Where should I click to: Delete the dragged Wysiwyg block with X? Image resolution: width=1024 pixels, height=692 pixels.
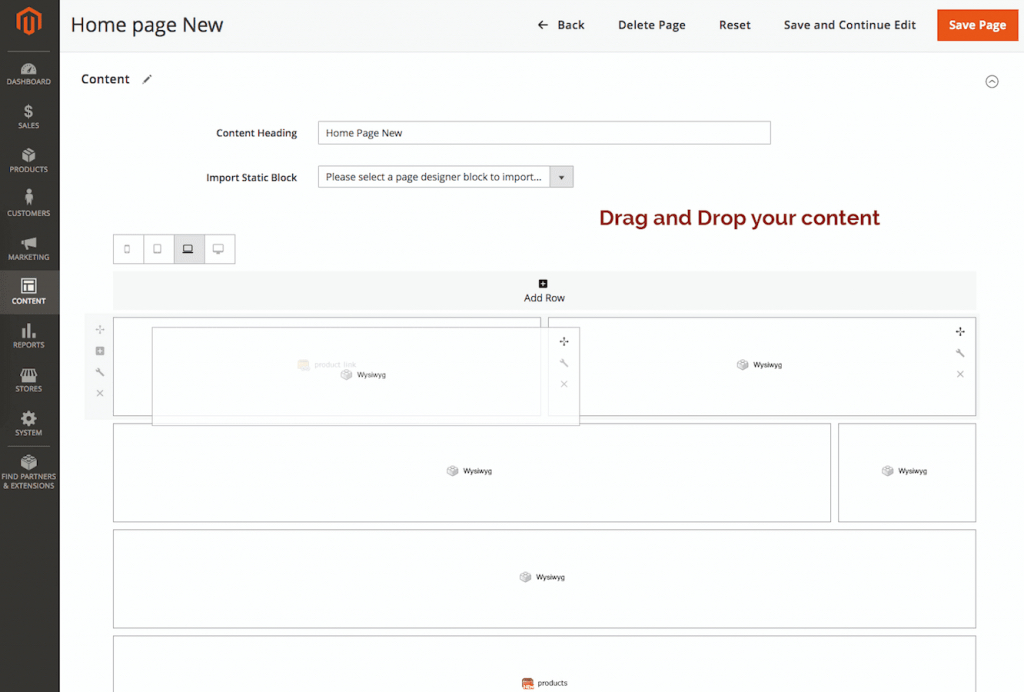coord(564,384)
